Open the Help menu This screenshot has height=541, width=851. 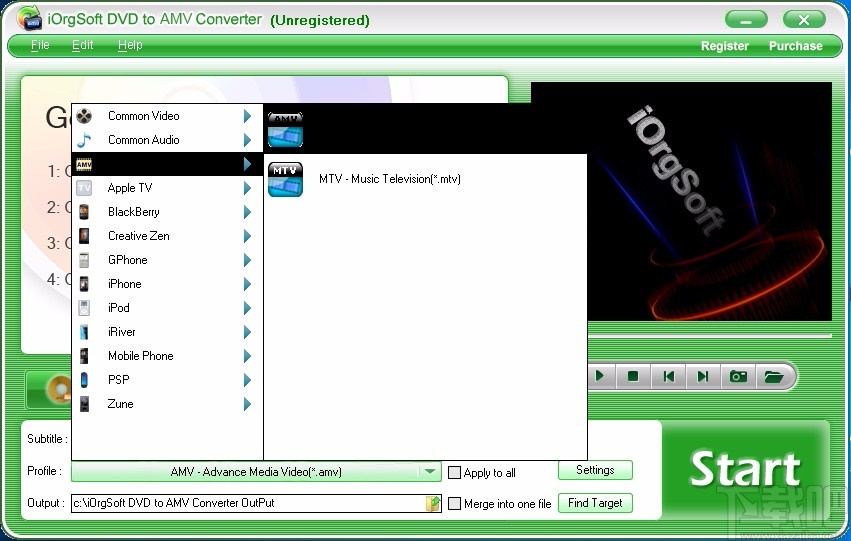point(130,45)
